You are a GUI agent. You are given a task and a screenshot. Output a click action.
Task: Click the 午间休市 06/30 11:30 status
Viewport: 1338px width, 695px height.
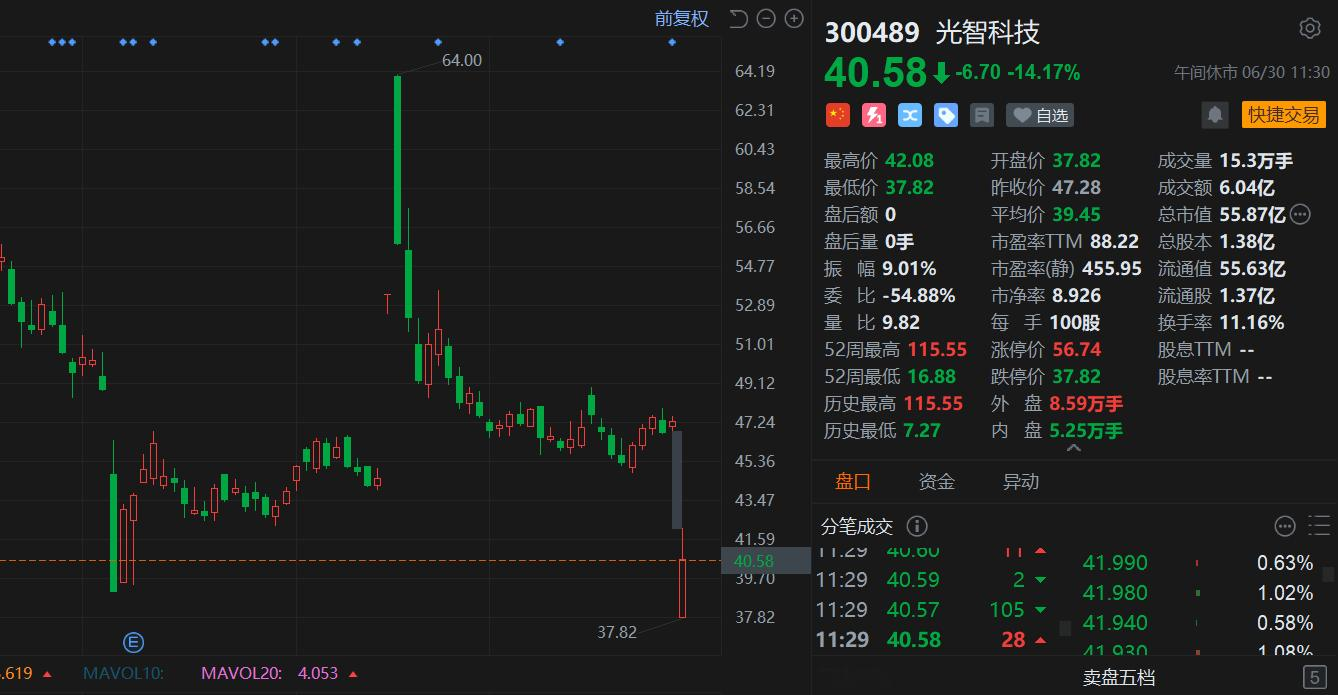point(1252,73)
